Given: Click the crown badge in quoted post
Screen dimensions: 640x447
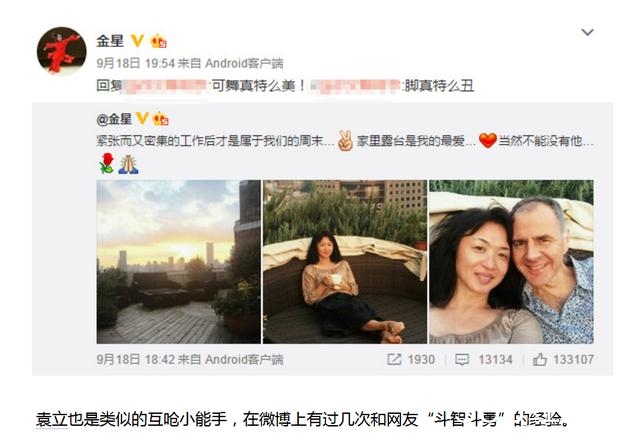Looking at the screenshot, I should 160,119.
